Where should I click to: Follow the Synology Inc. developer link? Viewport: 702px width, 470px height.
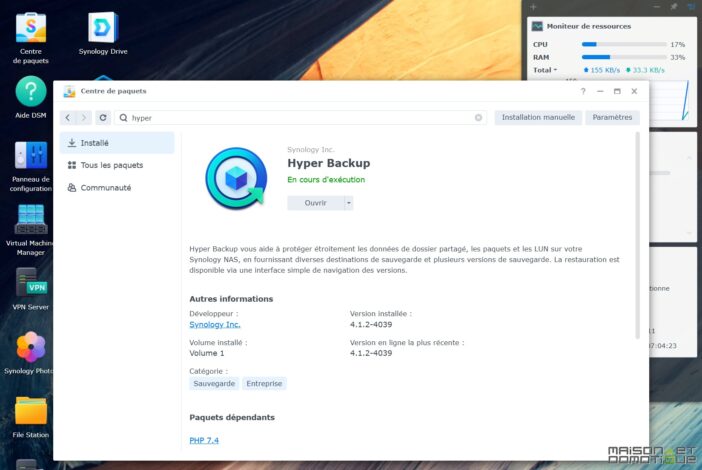(x=214, y=325)
